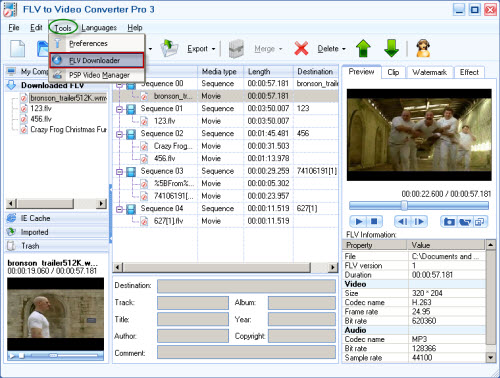Click the Sequence 03 film icon
The width and height of the screenshot is (500, 378).
tap(131, 171)
